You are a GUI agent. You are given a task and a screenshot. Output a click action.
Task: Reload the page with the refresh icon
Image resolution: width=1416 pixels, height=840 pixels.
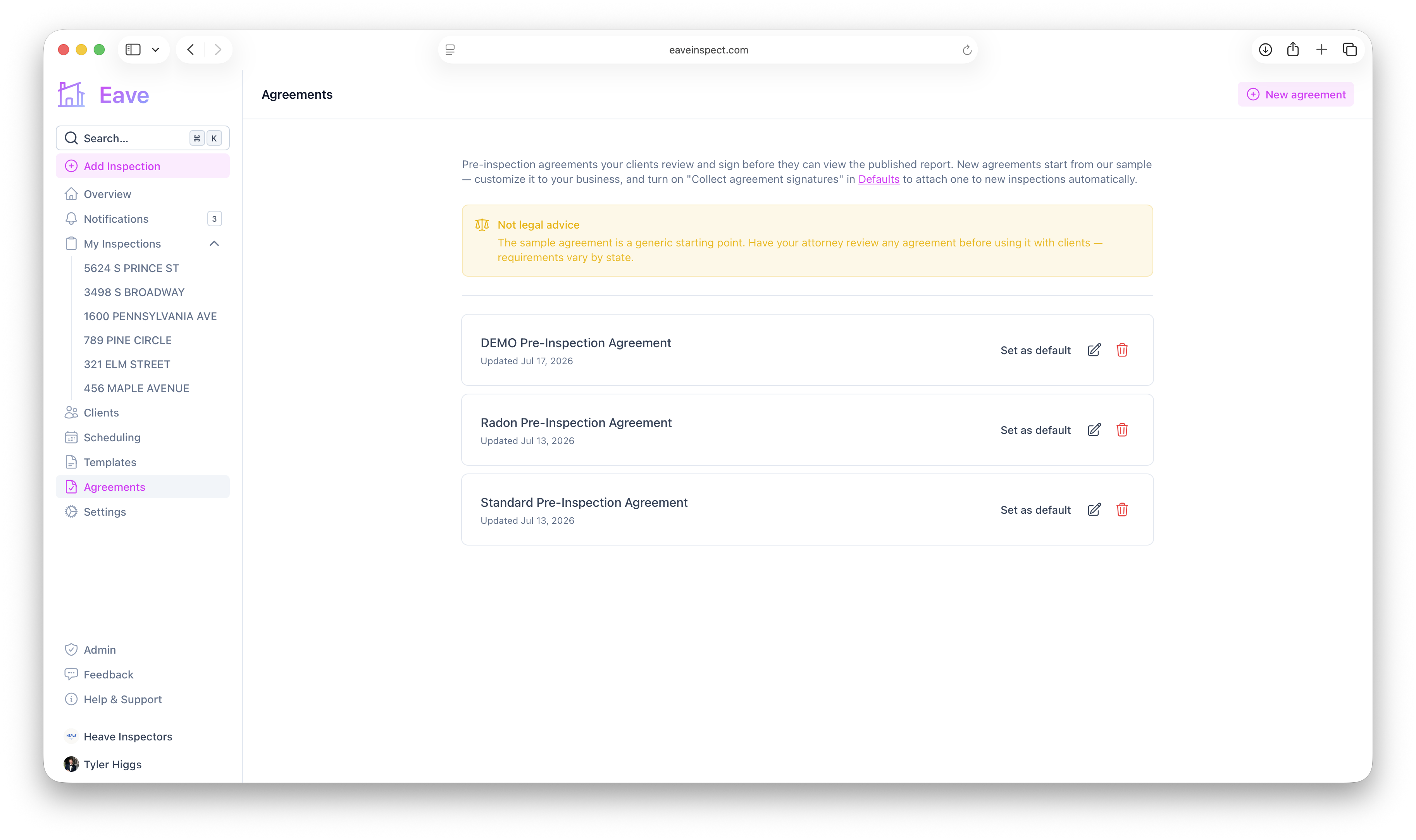(x=966, y=50)
